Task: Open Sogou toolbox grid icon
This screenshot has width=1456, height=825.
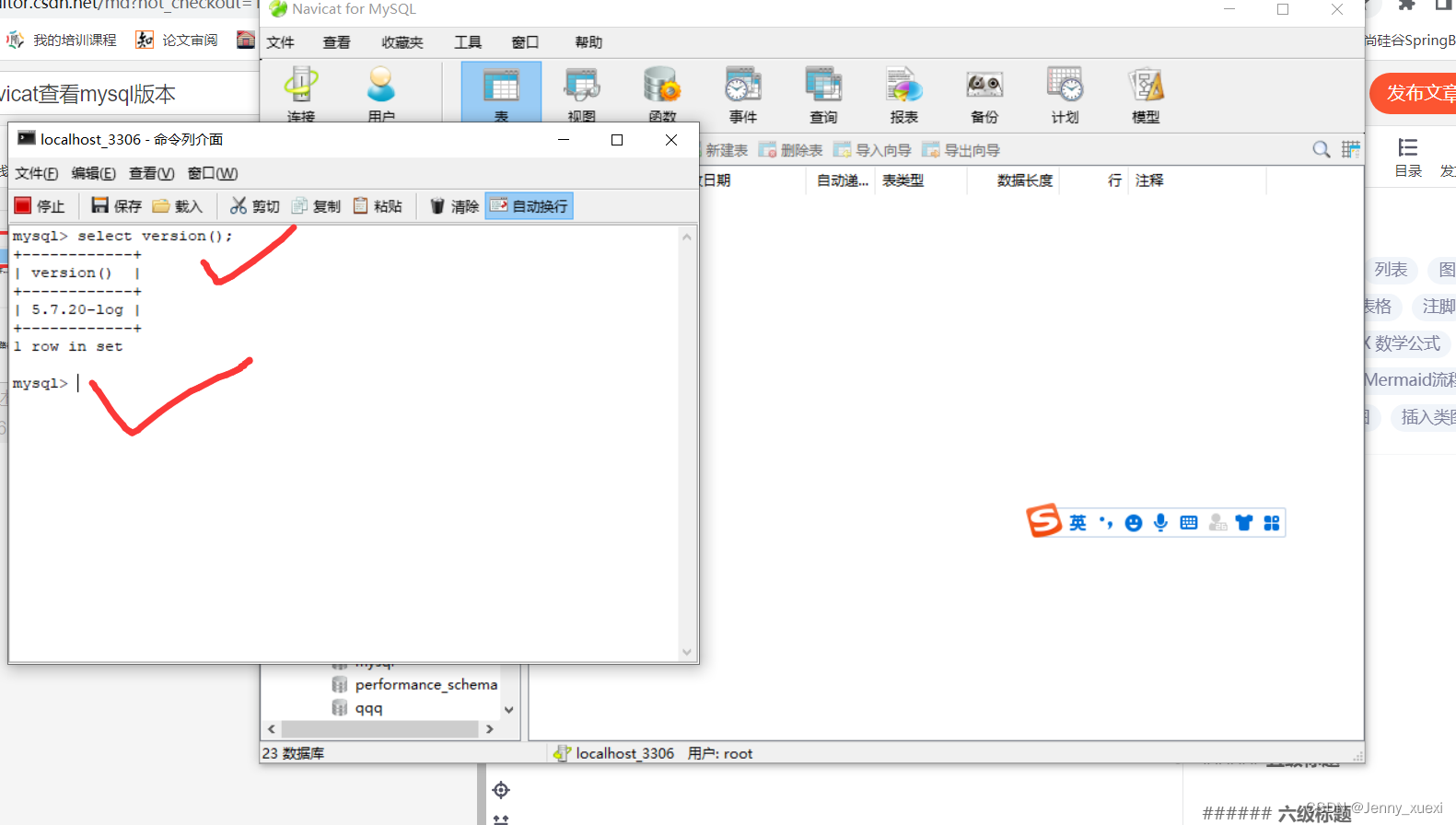Action: point(1272,523)
